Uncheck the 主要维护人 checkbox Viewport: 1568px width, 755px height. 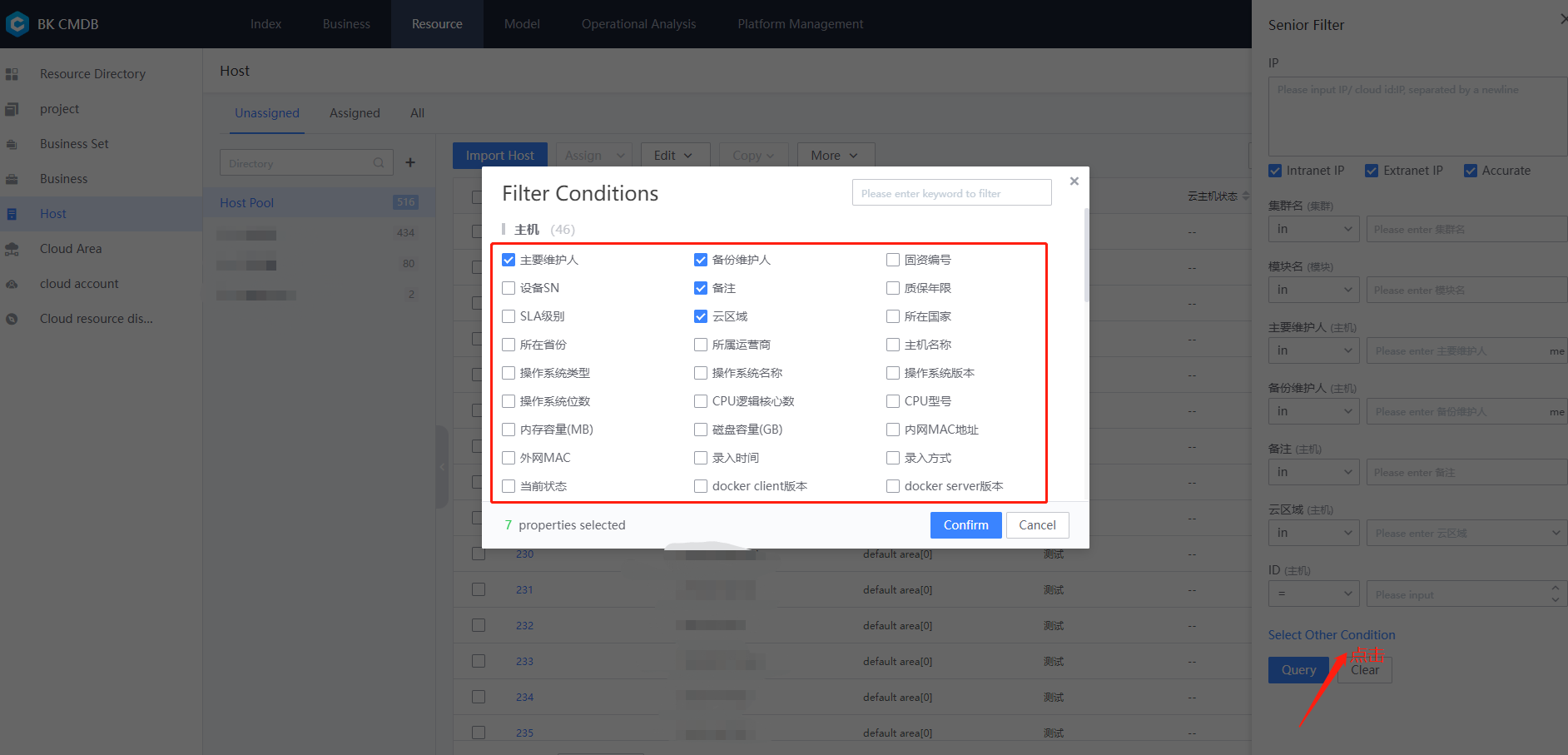coord(509,260)
